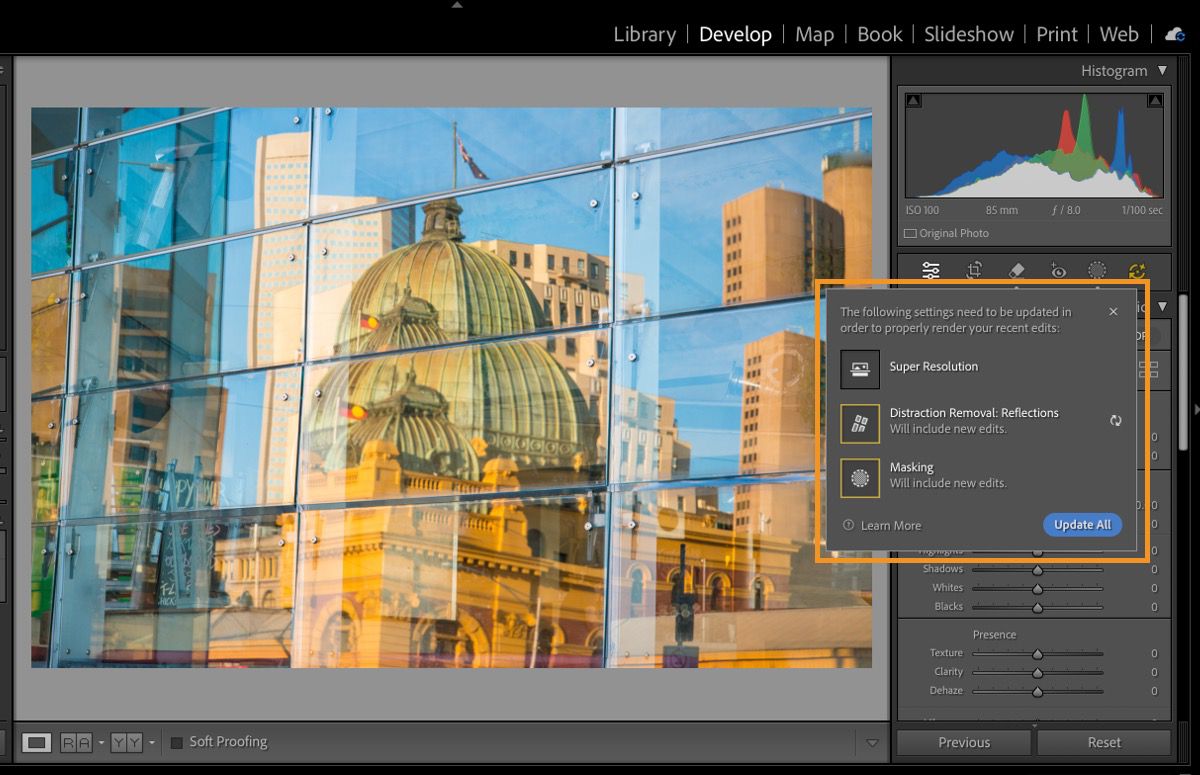Click the '1/100 sec' shutter speed text
The image size is (1200, 775).
coord(1142,210)
